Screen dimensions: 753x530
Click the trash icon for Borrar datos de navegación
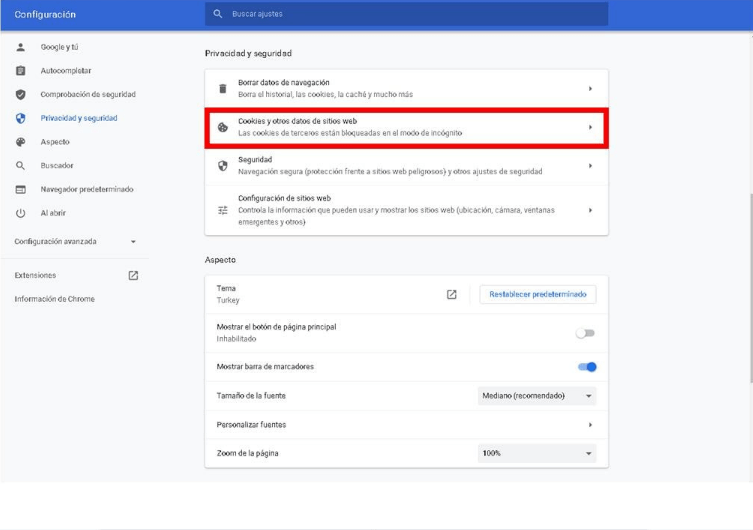point(223,89)
